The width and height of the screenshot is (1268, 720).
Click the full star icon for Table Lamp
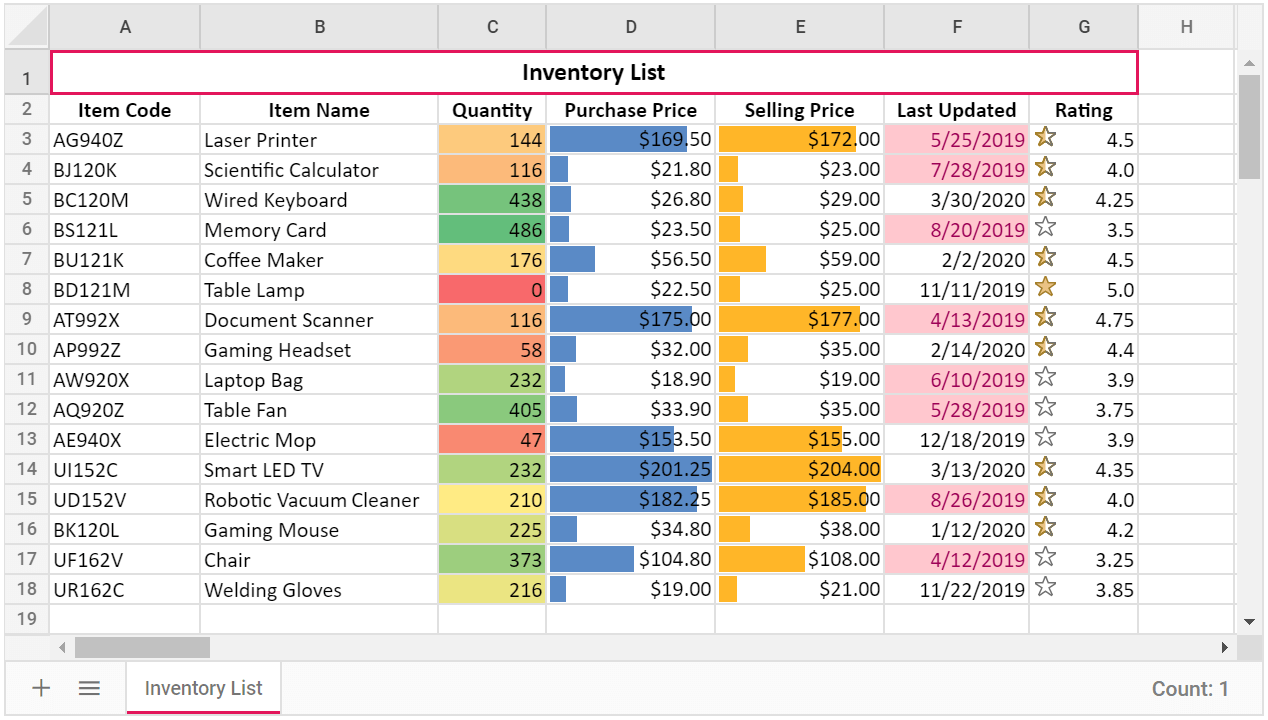coord(1045,287)
